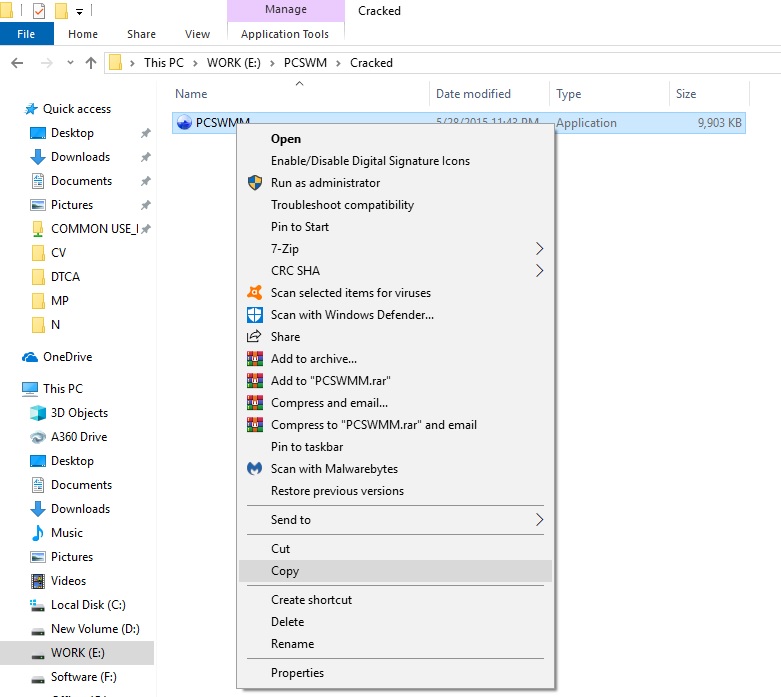Choose Copy from the context menu
Image resolution: width=781 pixels, height=697 pixels.
[395, 571]
